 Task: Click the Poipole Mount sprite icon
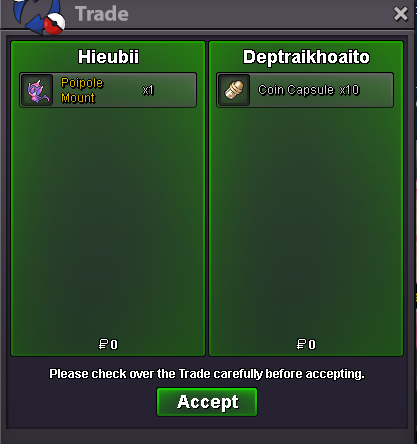pyautogui.click(x=37, y=90)
